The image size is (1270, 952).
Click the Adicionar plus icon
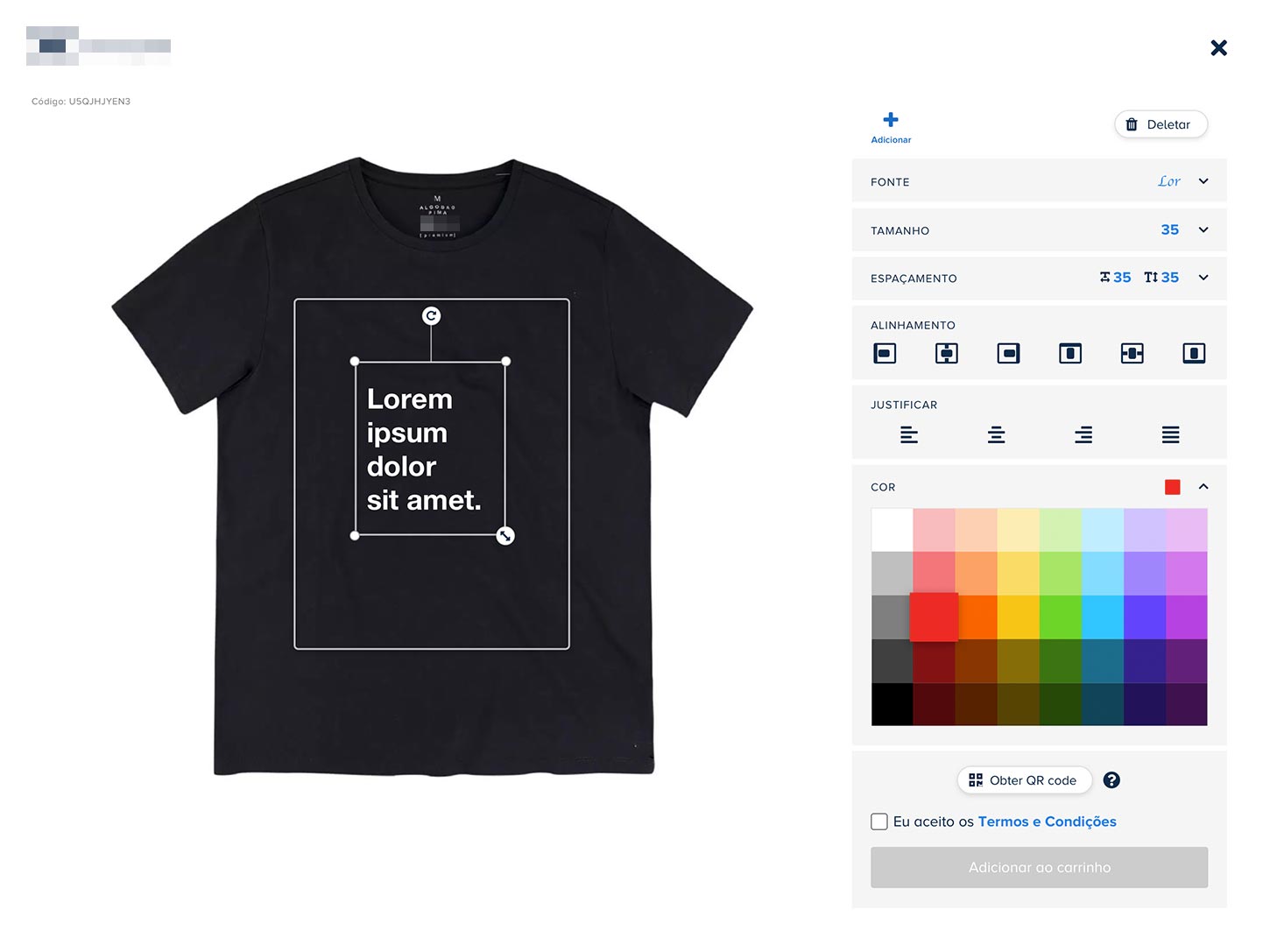click(890, 121)
